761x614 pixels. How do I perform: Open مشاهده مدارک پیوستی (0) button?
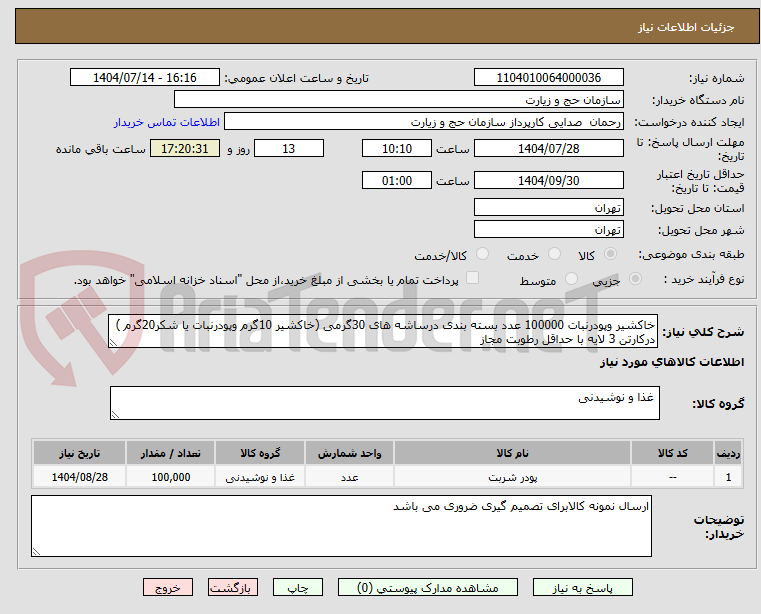[x=428, y=587]
